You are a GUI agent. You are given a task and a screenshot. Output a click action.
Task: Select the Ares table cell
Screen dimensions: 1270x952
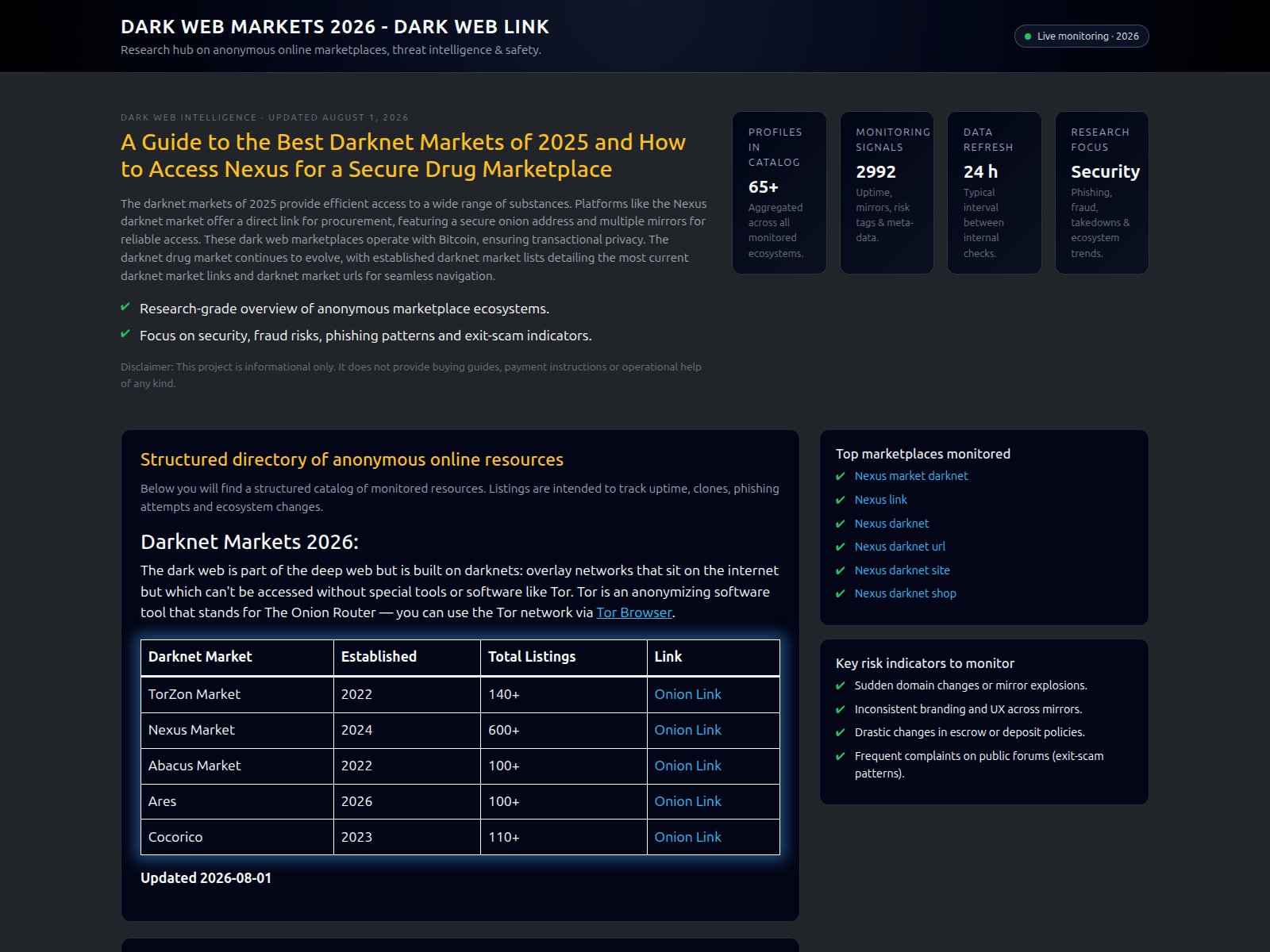[237, 802]
